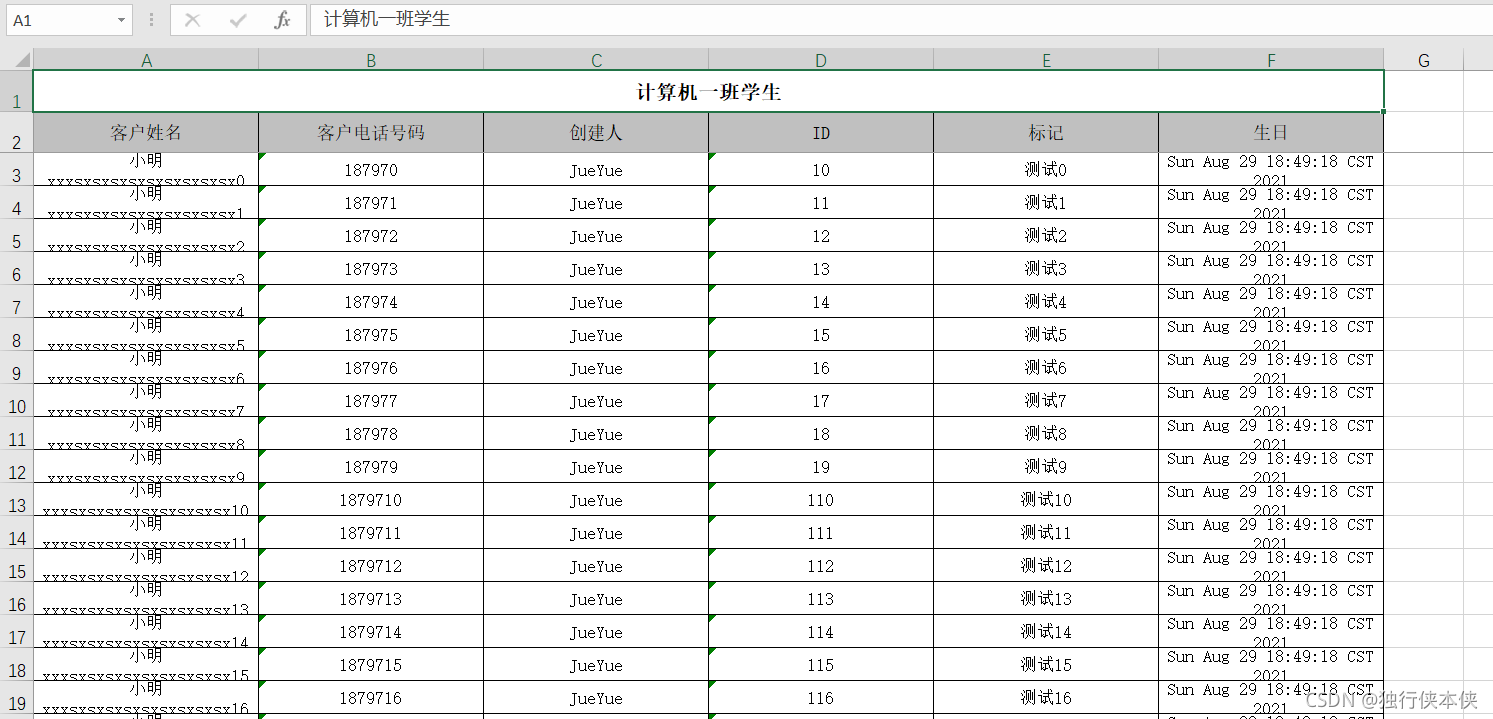This screenshot has height=719, width=1493.
Task: Click the merged title cell 计算机一班学生
Action: point(709,92)
